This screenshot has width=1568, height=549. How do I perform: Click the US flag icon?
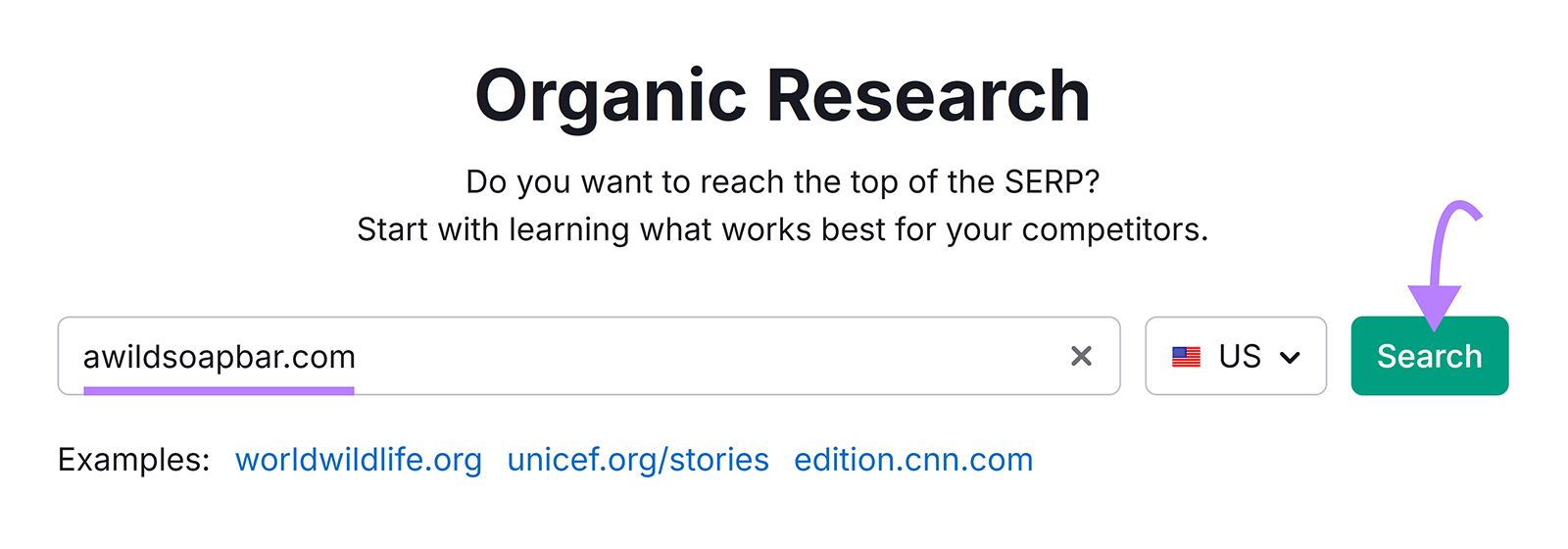1186,357
